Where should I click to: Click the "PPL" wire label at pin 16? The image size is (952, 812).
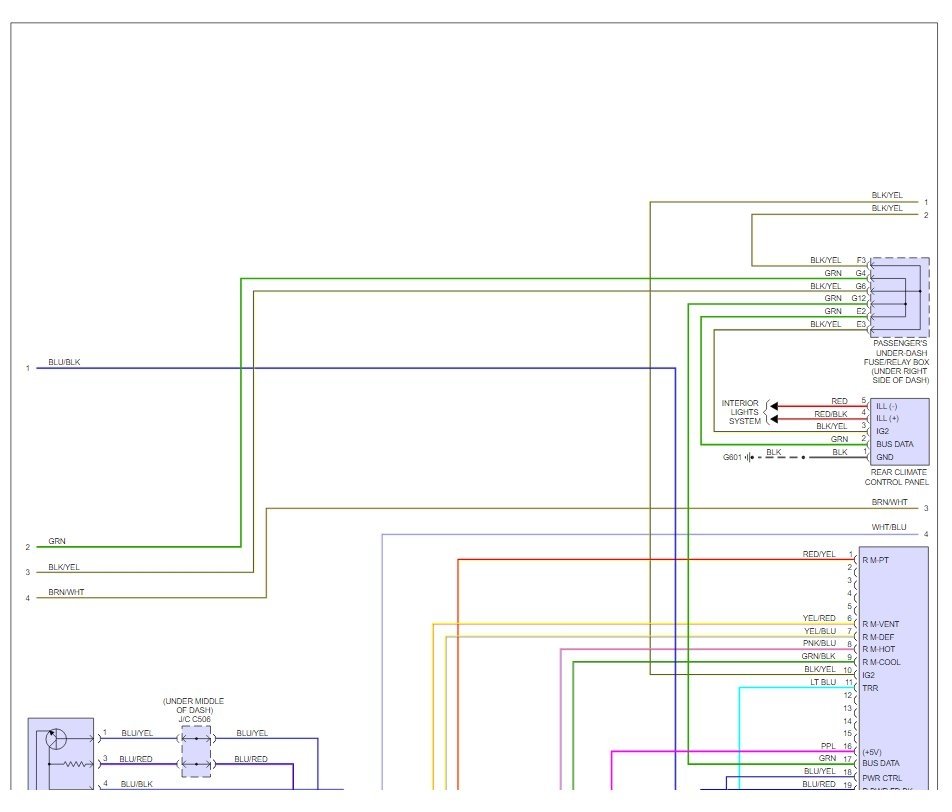(x=828, y=746)
